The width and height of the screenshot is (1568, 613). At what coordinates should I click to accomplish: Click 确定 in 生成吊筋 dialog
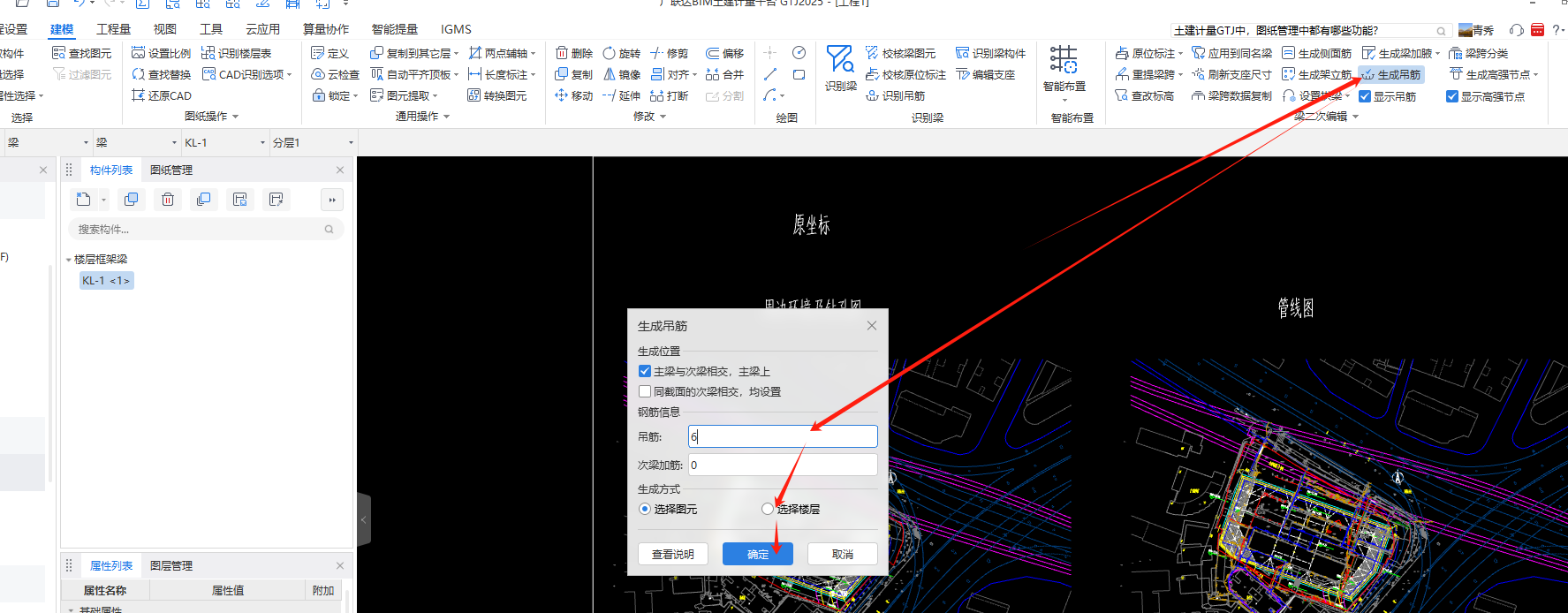[758, 554]
